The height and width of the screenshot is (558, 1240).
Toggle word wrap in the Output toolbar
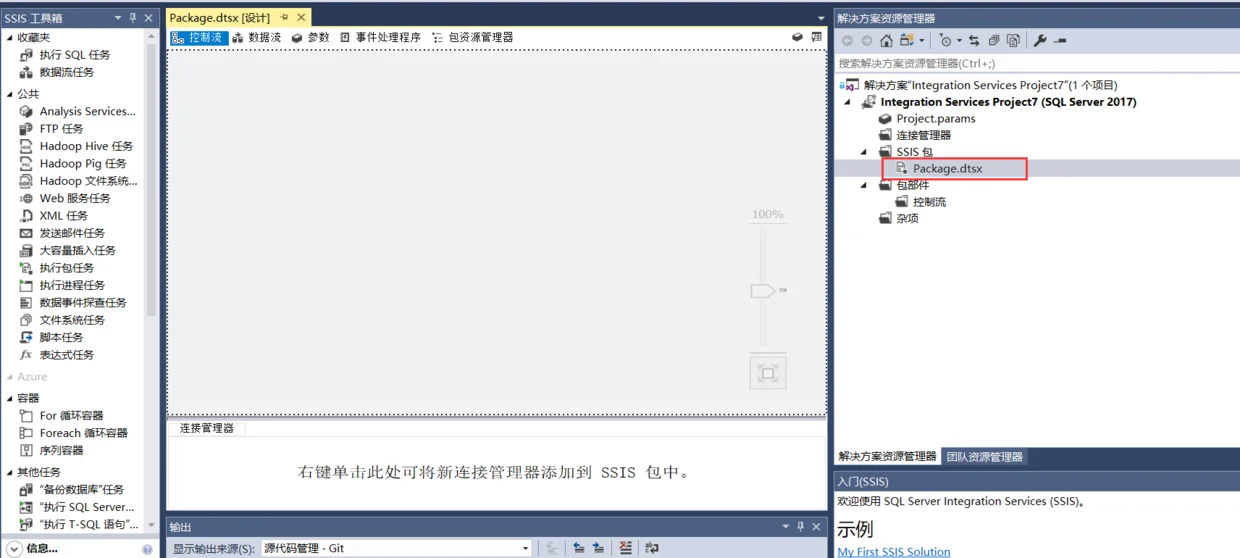(x=652, y=548)
